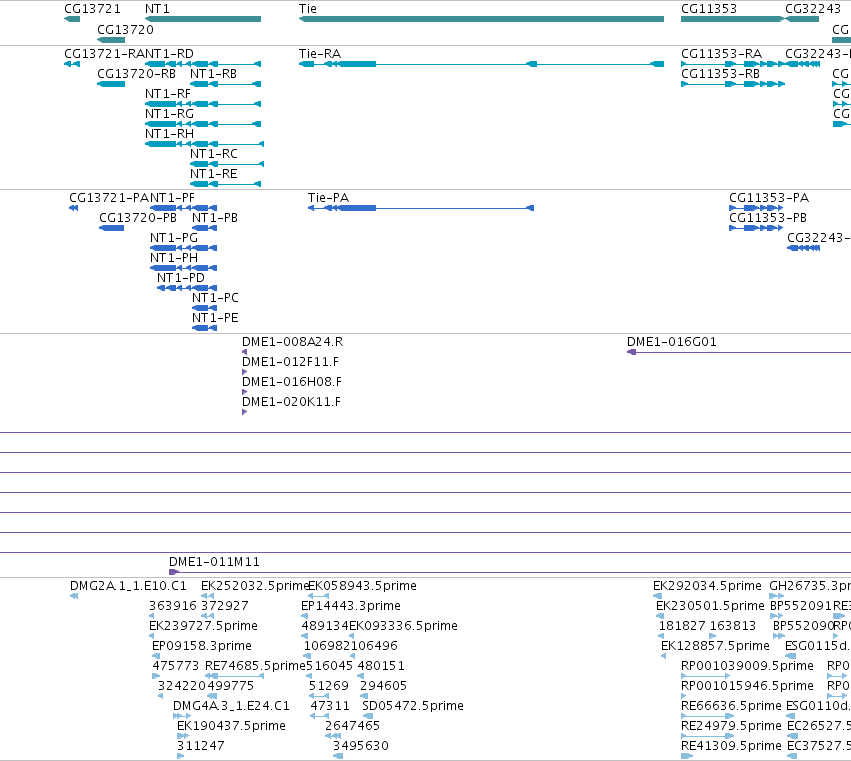Click the CG11353-RA transcript label
Viewport: 851px width, 761px height.
[721, 54]
